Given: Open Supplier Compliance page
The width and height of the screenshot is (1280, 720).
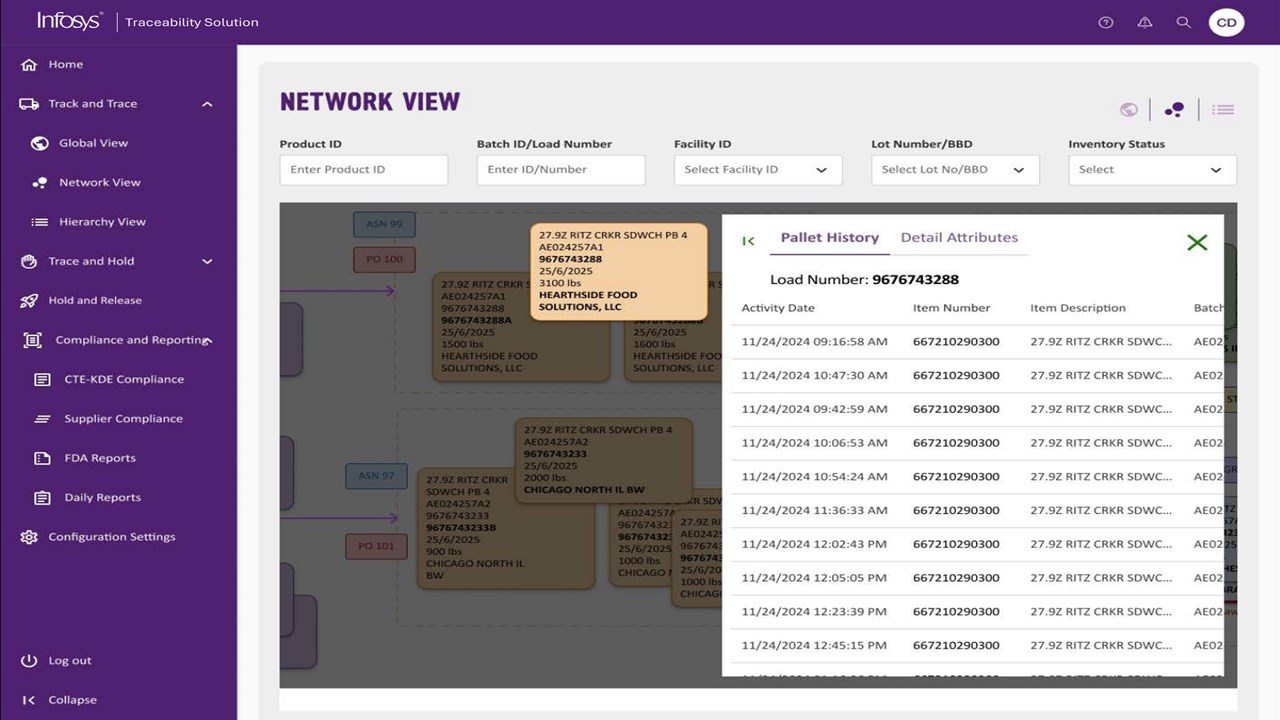Looking at the screenshot, I should pos(124,419).
